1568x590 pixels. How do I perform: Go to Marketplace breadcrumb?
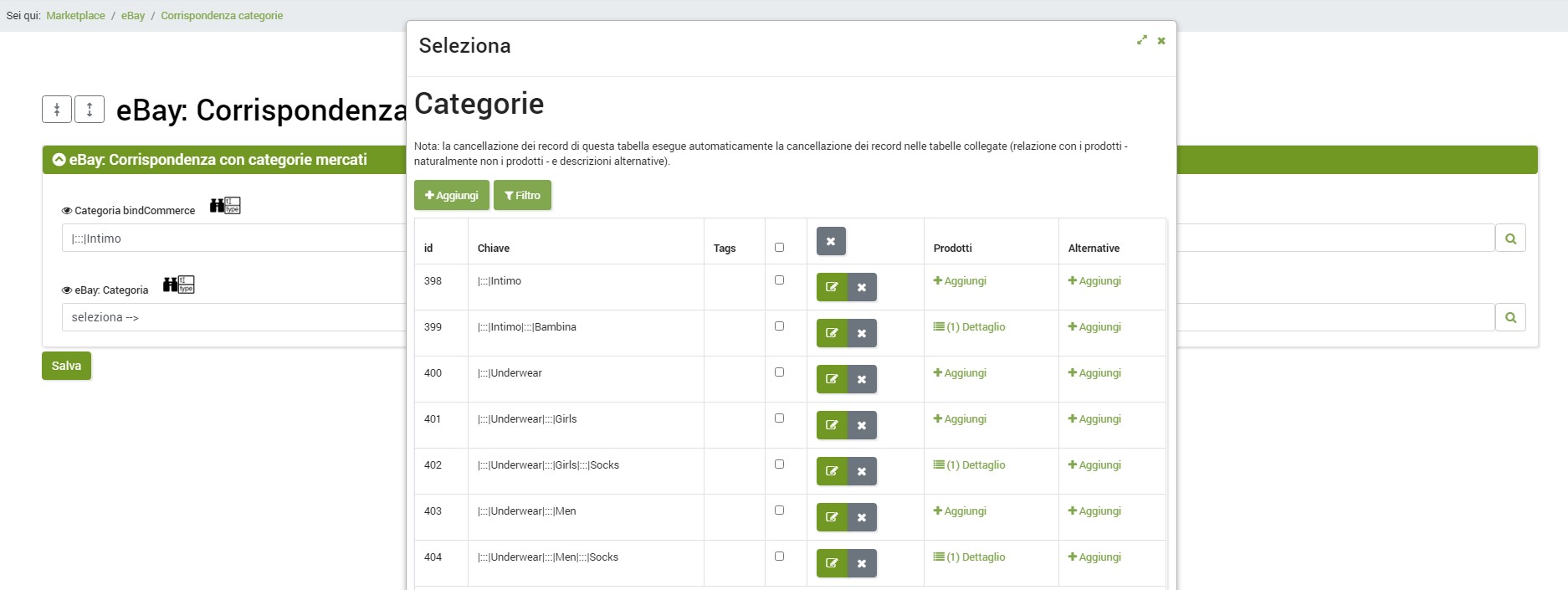pos(75,16)
